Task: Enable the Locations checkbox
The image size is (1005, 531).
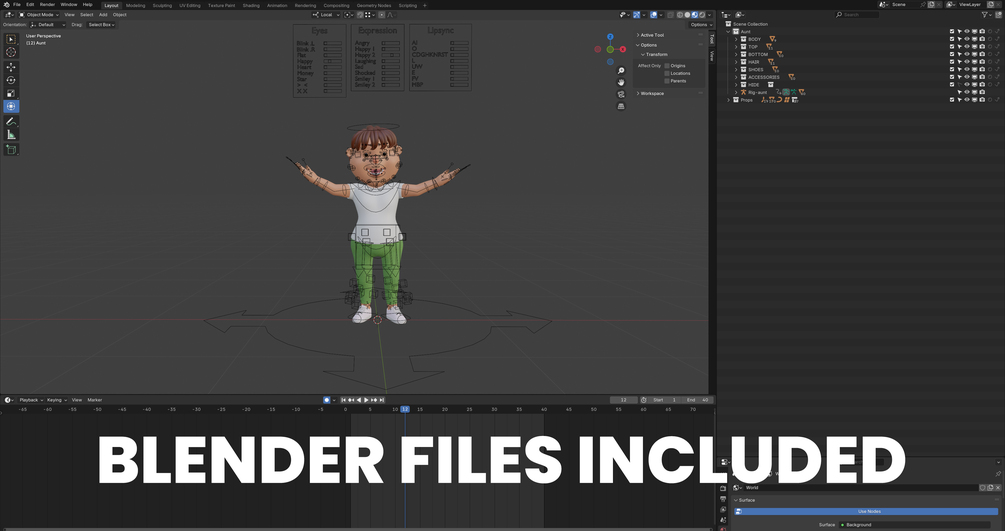Action: pos(667,73)
